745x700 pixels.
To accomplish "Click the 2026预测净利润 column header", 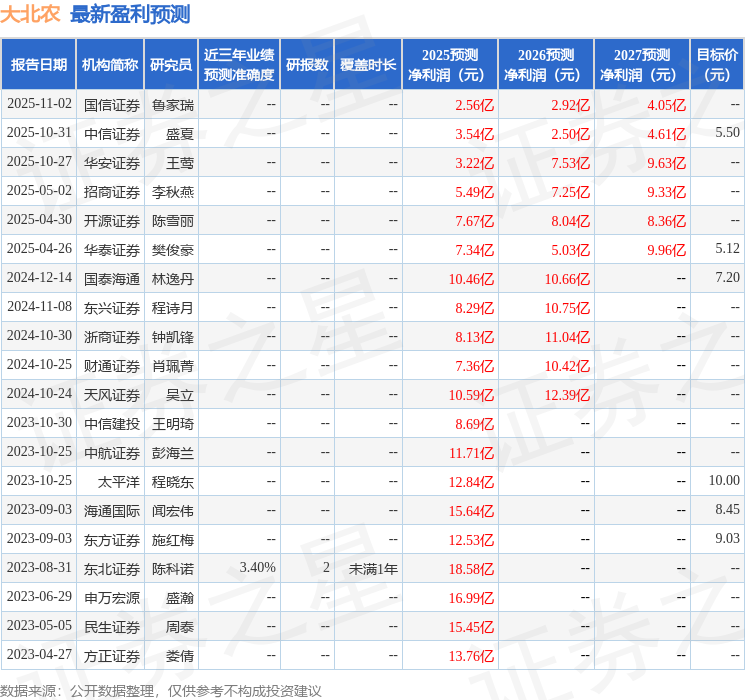I will [546, 65].
